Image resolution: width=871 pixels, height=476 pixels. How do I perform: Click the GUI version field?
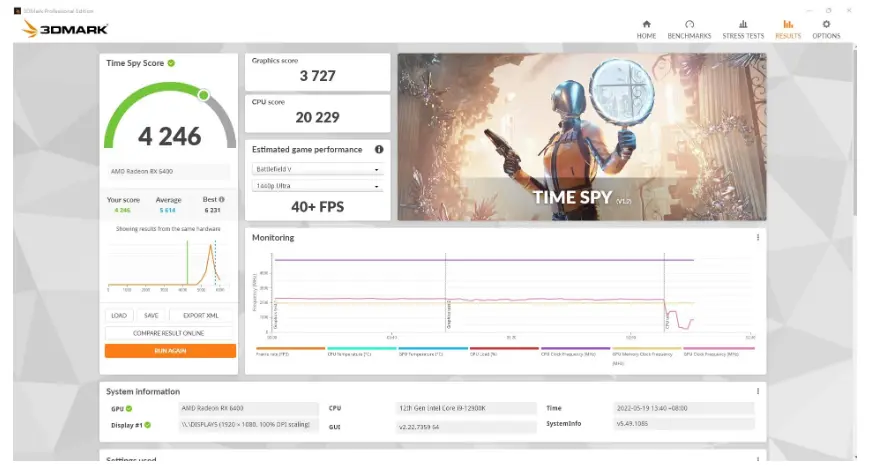tap(465, 427)
